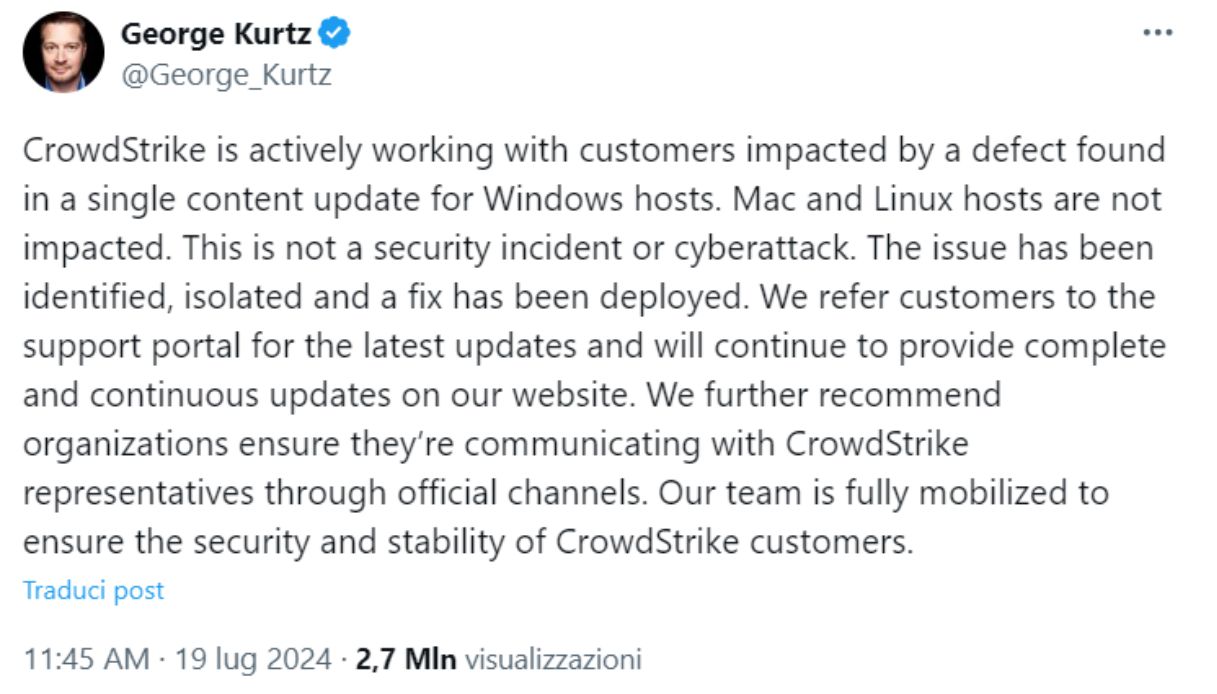Viewport: 1217px width, 694px height.
Task: Open the three-dot more options menu
Action: (x=1157, y=33)
